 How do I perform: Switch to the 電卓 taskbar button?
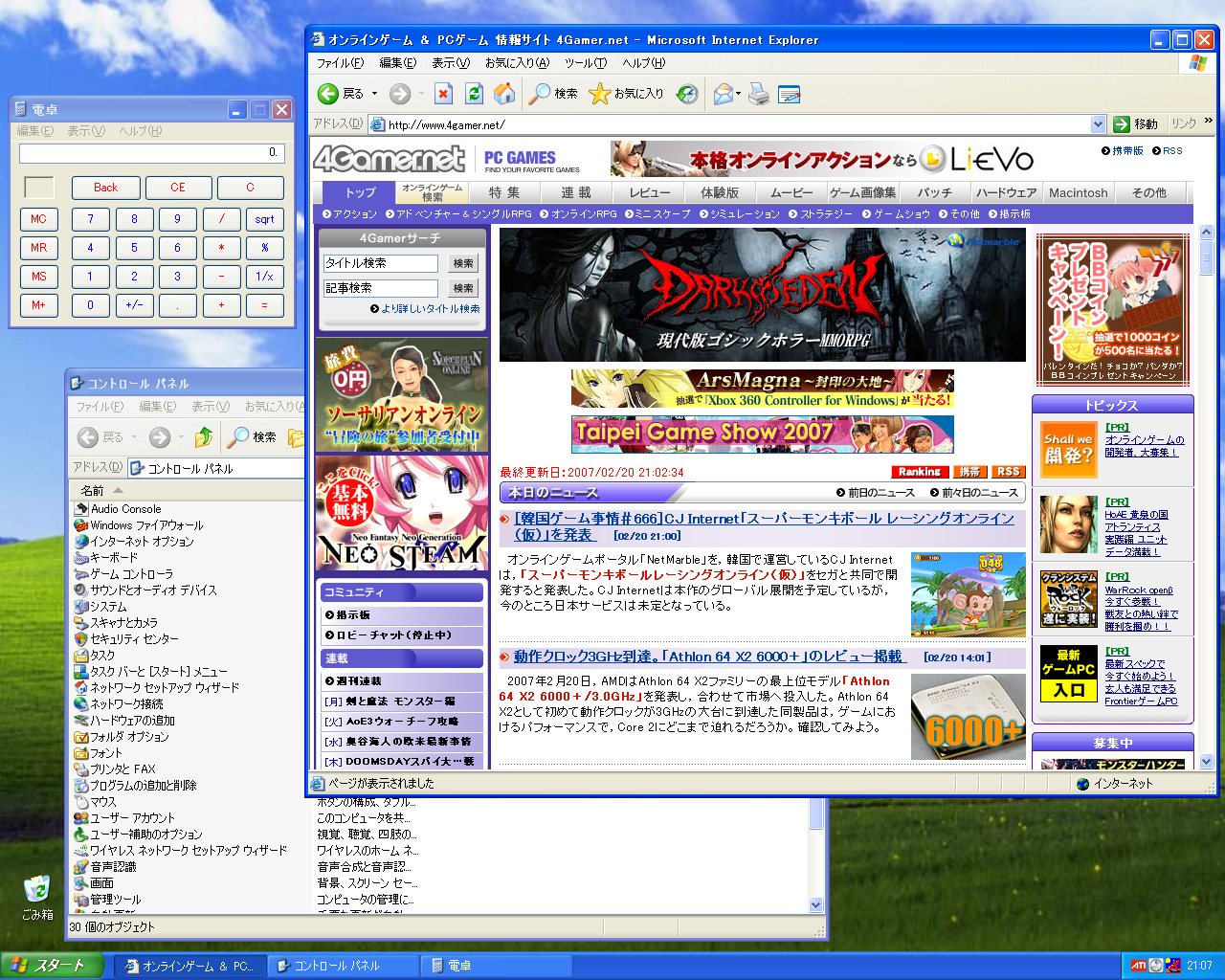498,966
